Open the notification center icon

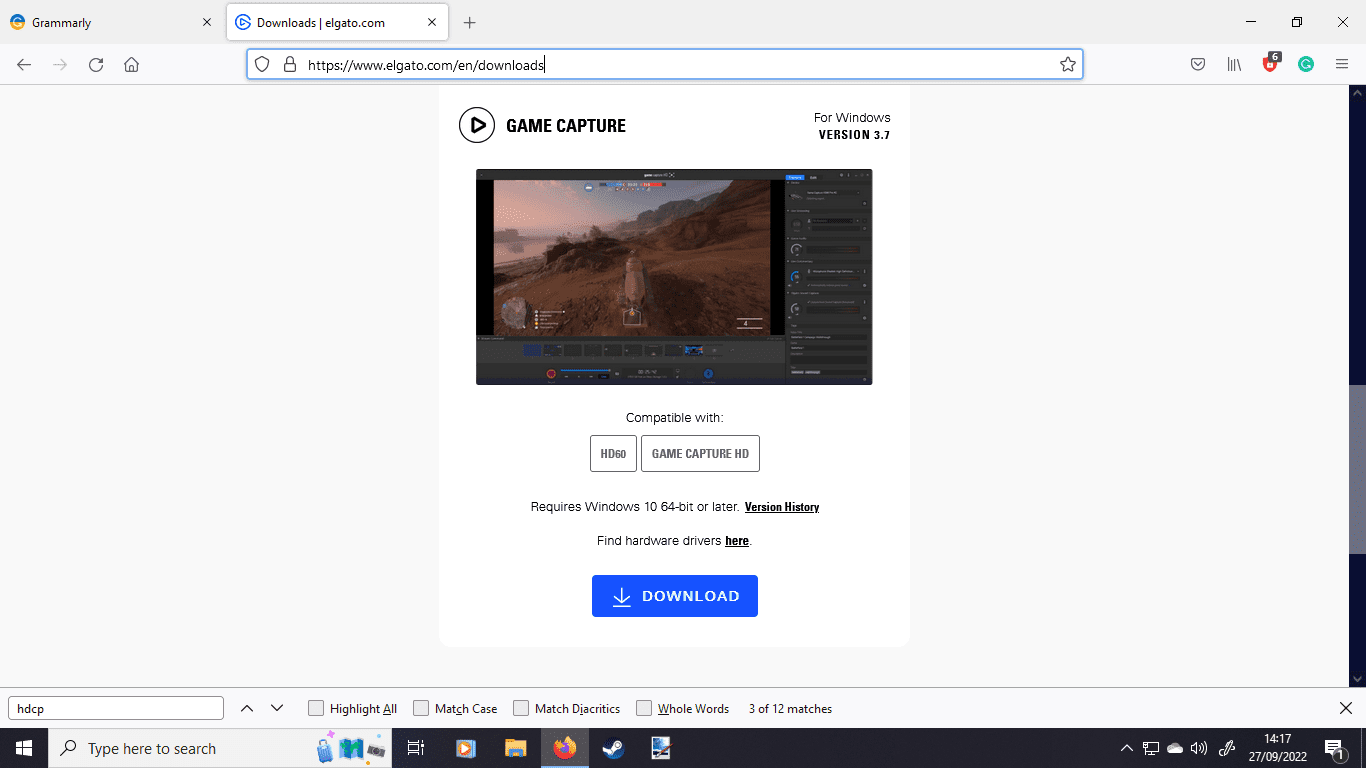point(1335,748)
